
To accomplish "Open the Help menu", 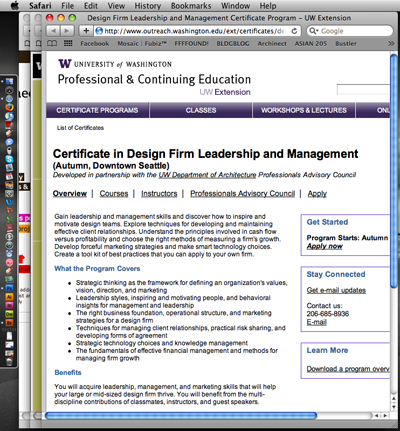I will 268,6.
